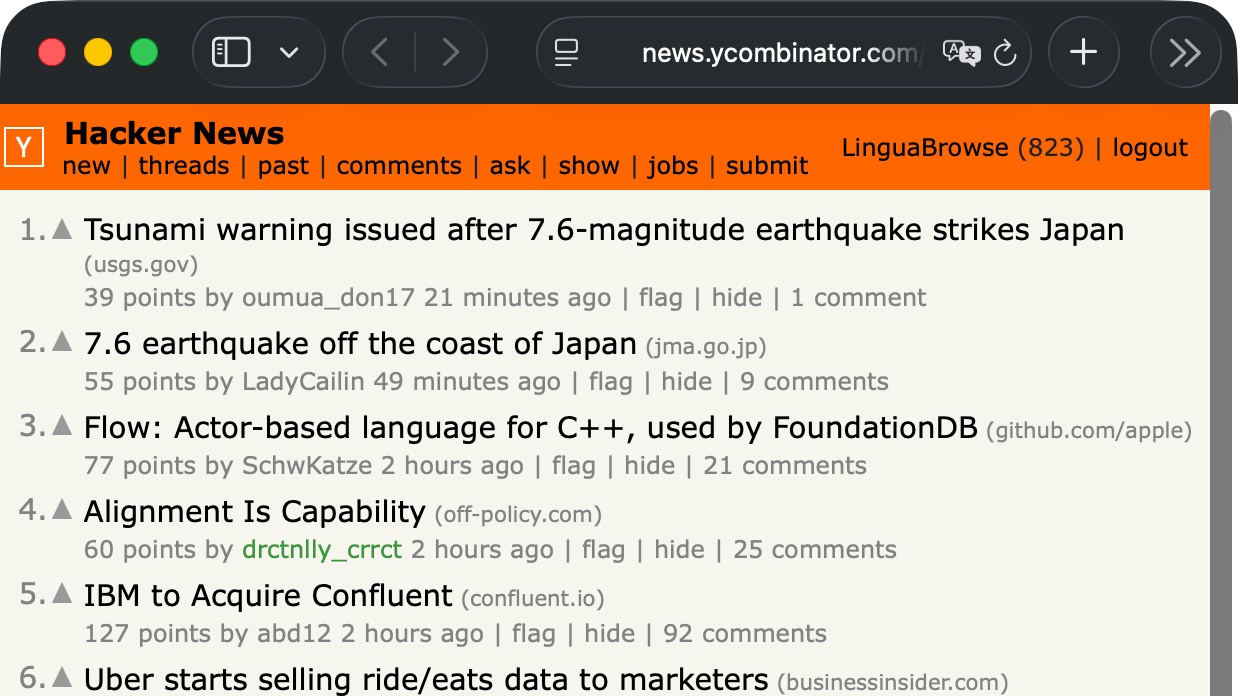The image size is (1238, 696).
Task: Open the show section
Action: point(589,166)
